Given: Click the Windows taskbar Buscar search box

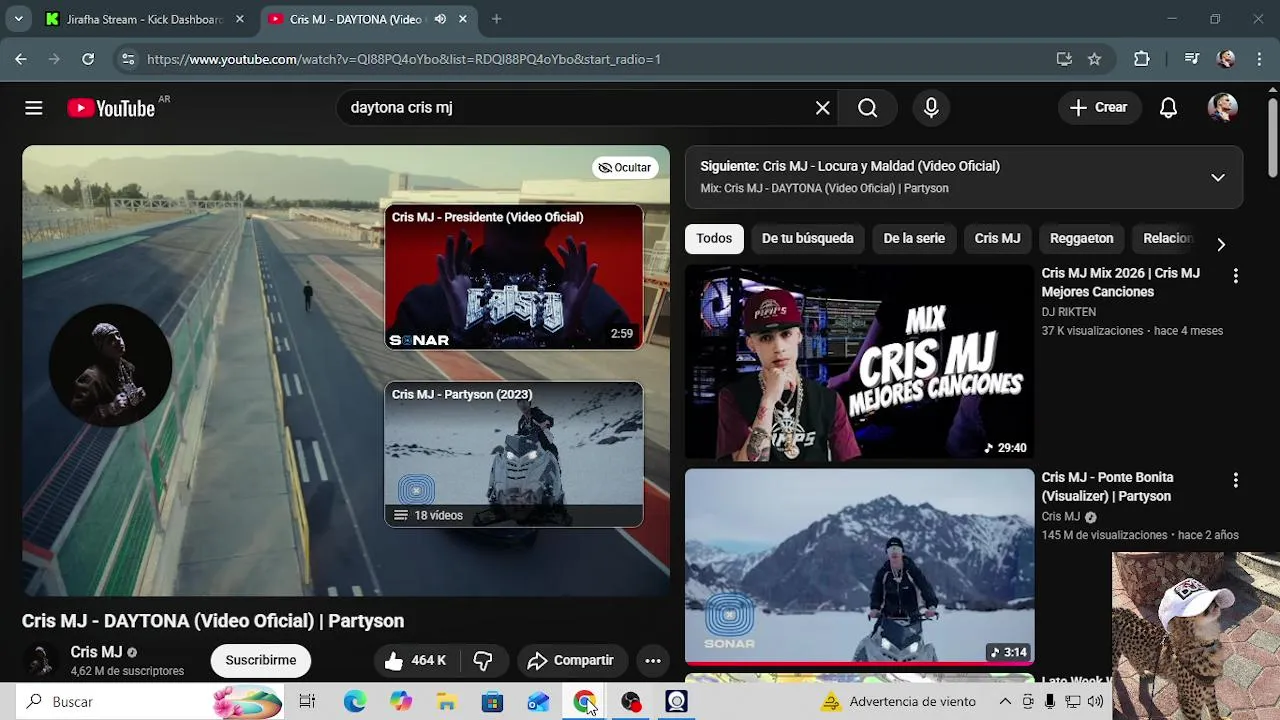Looking at the screenshot, I should [152, 702].
